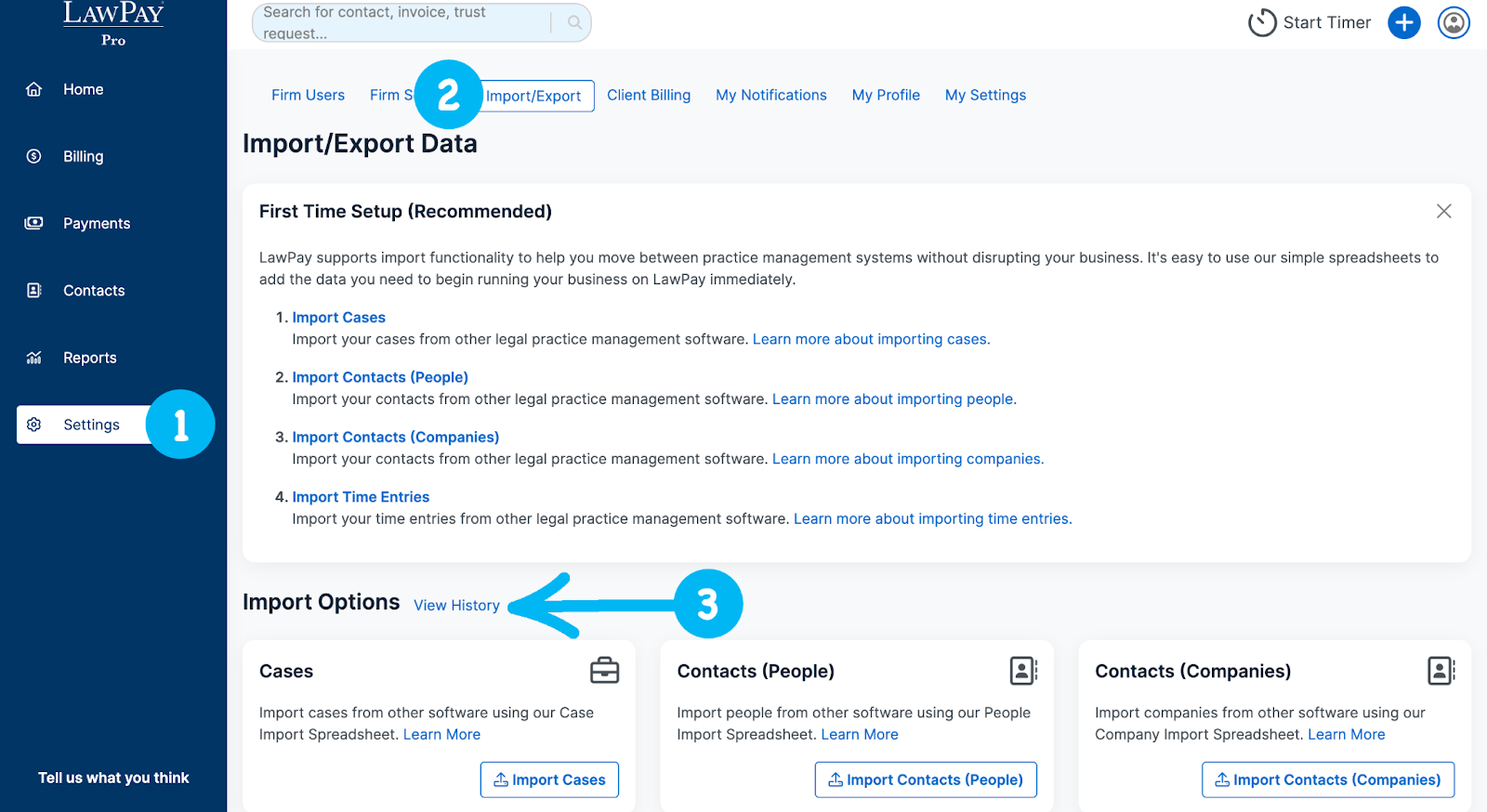
Task: Click the Cases card title
Action: point(286,671)
